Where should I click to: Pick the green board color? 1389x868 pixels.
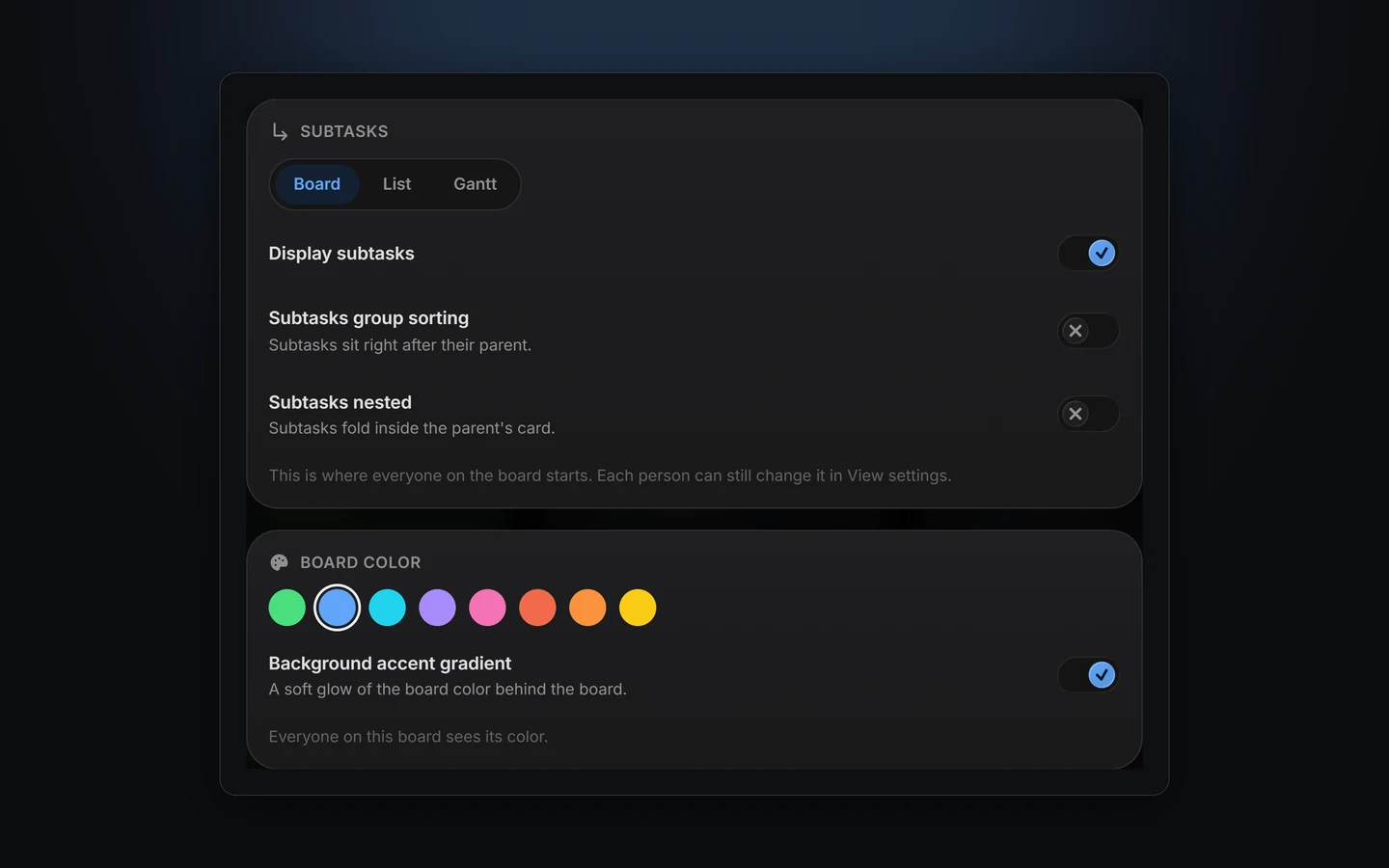point(286,608)
